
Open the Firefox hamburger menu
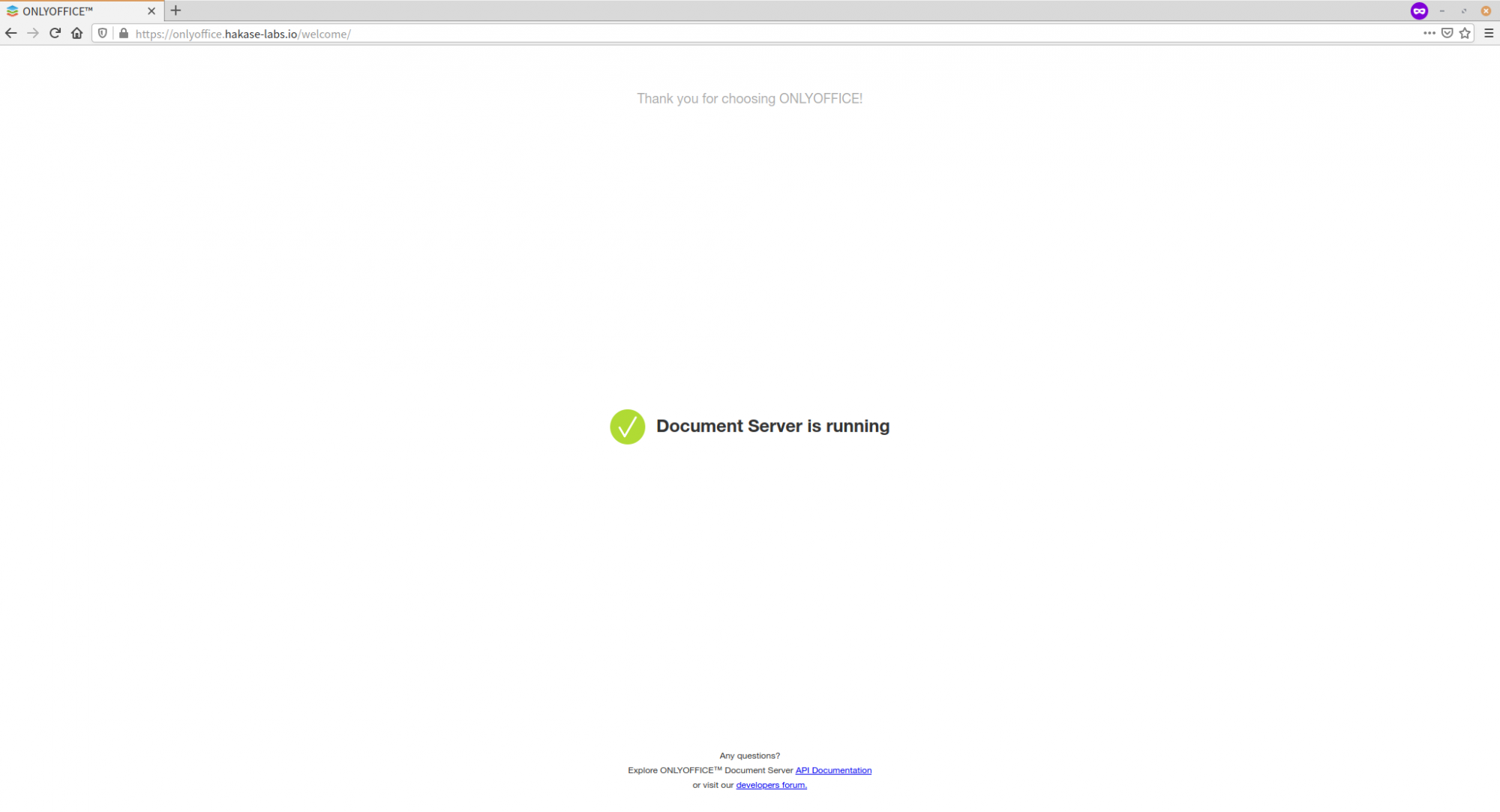1489,33
